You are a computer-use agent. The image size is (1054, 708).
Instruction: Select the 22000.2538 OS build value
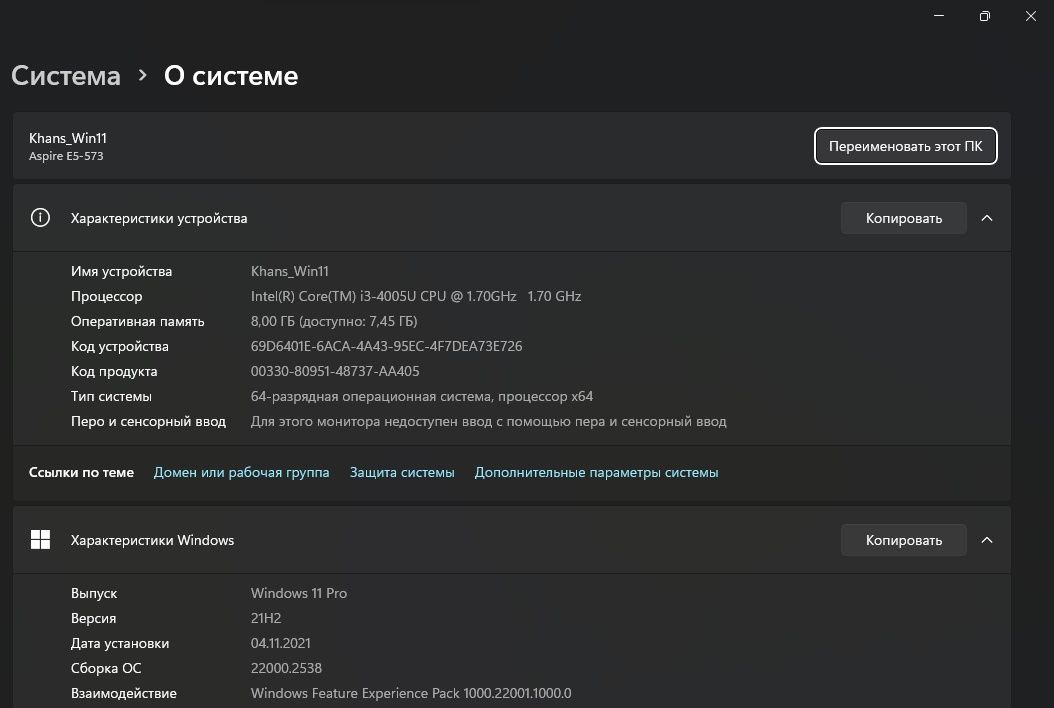tap(286, 668)
